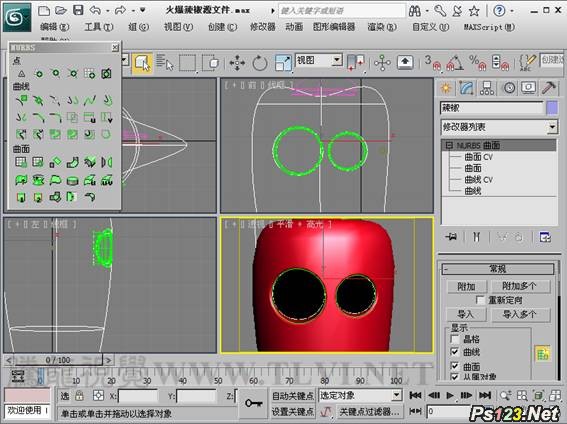
Task: Undo the last action with the Undo arrow
Action: [x=95, y=10]
